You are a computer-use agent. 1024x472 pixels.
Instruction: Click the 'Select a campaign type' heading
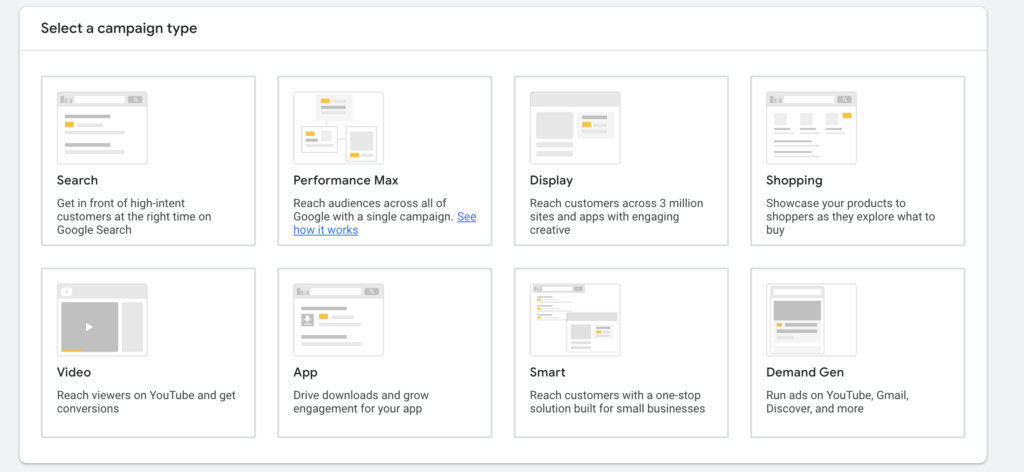point(119,28)
